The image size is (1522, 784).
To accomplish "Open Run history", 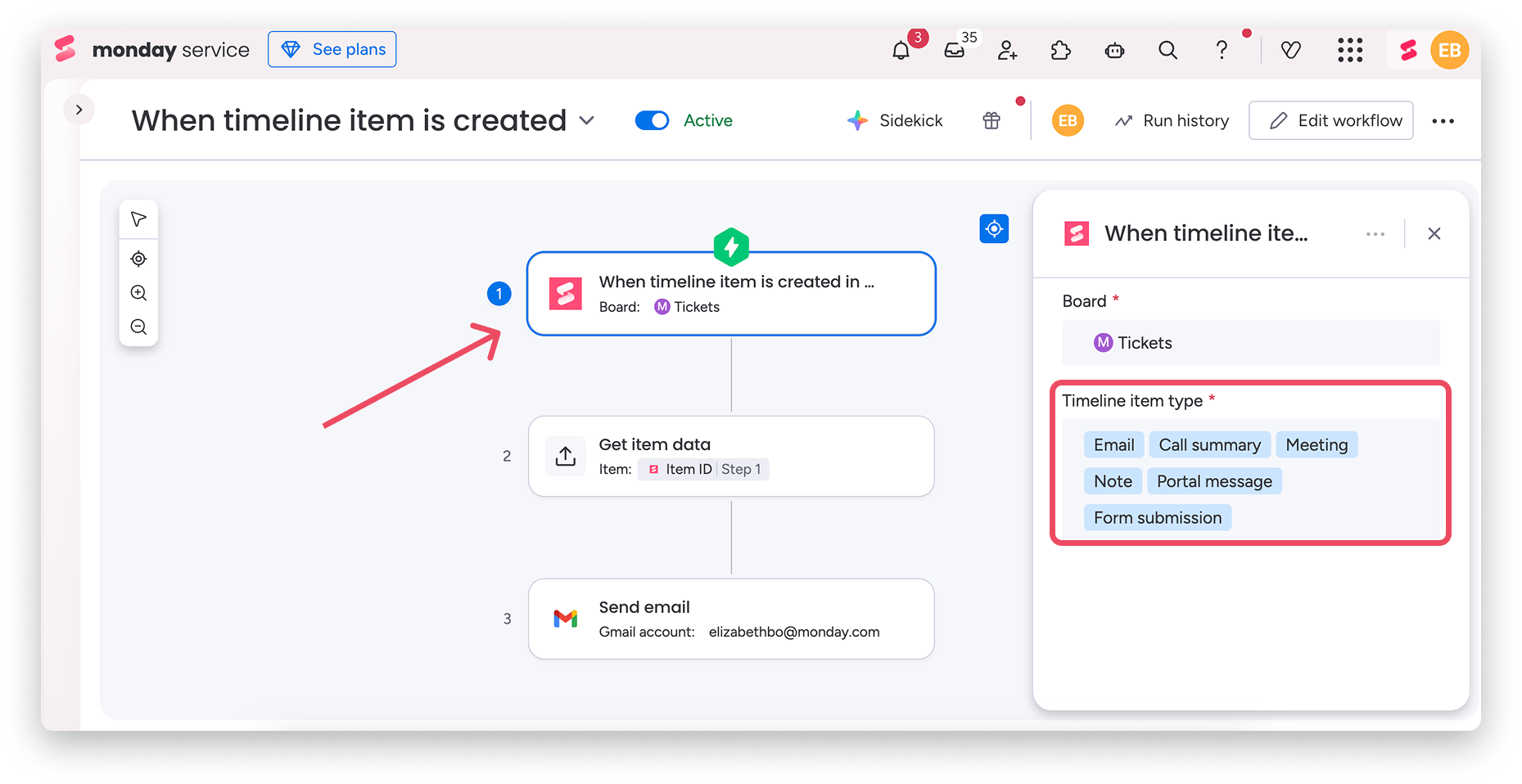I will point(1172,121).
